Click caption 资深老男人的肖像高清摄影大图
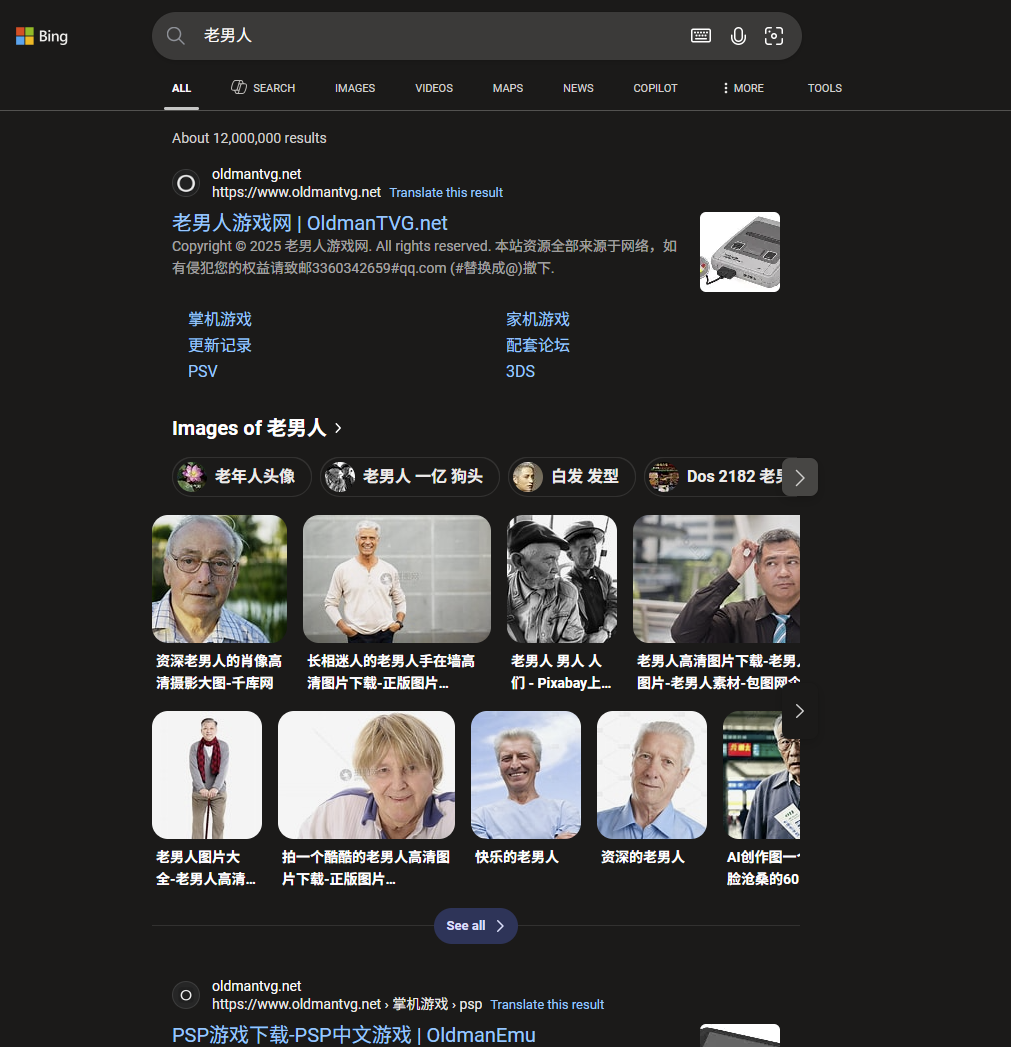 point(219,672)
